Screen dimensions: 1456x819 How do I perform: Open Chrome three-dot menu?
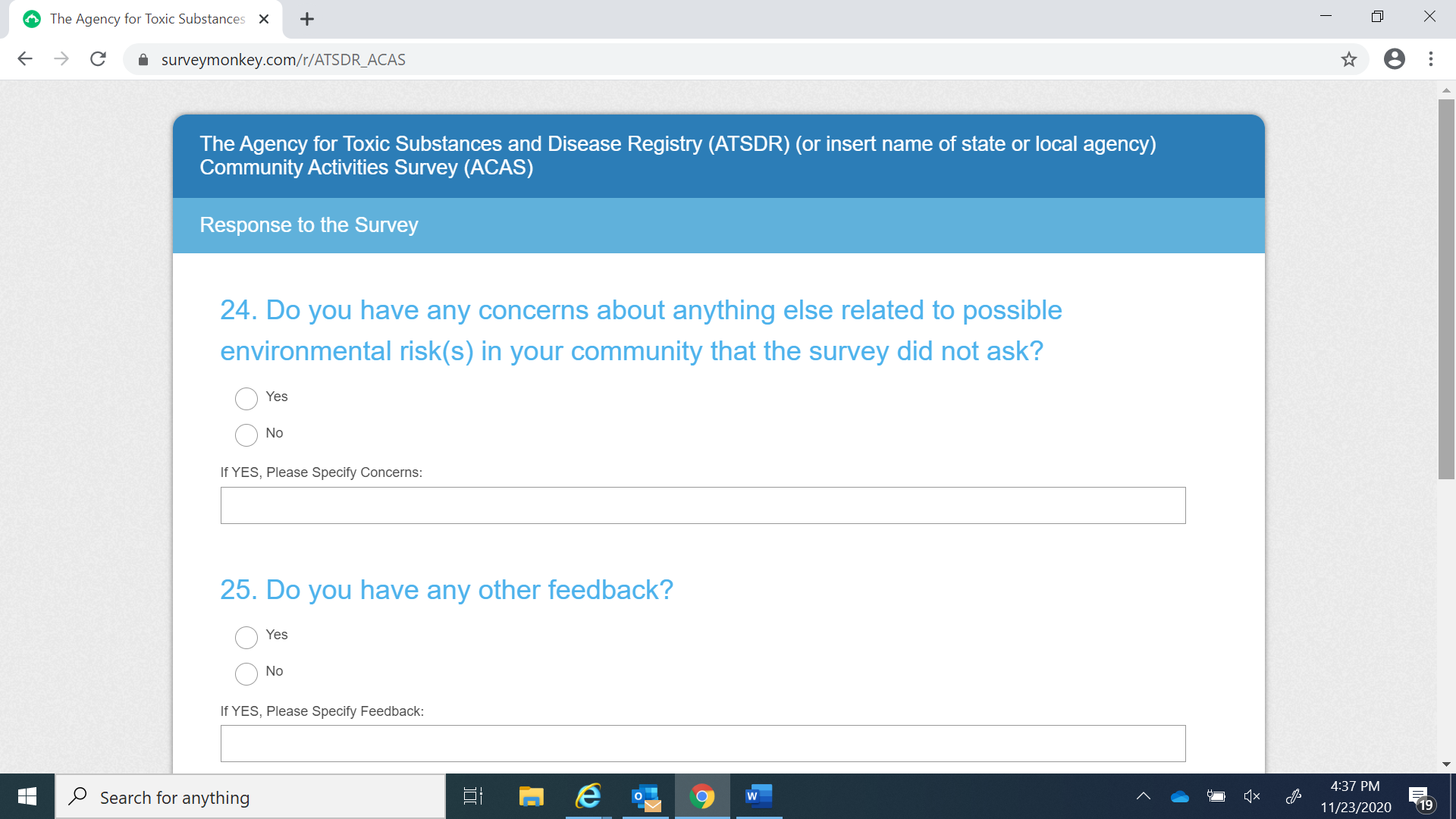(1430, 59)
